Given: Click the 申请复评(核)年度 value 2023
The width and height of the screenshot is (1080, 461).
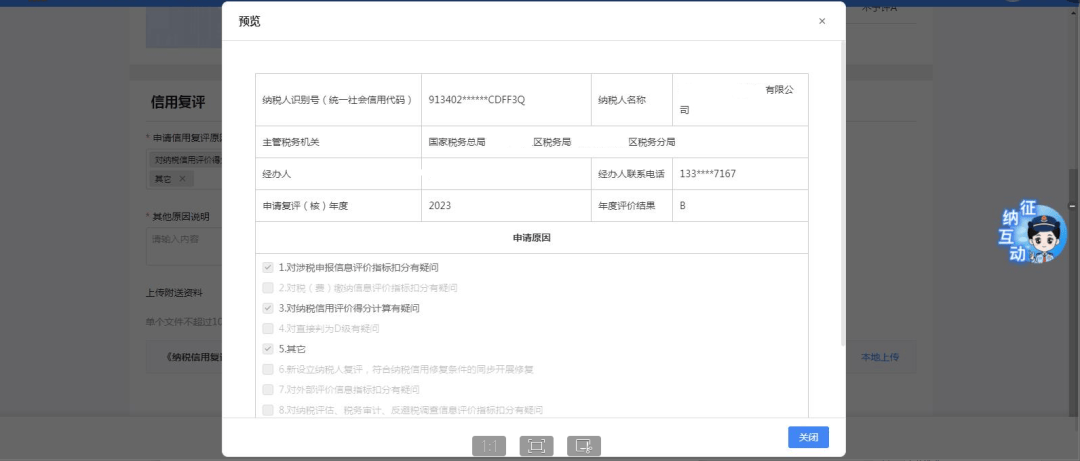Looking at the screenshot, I should pyautogui.click(x=439, y=205).
